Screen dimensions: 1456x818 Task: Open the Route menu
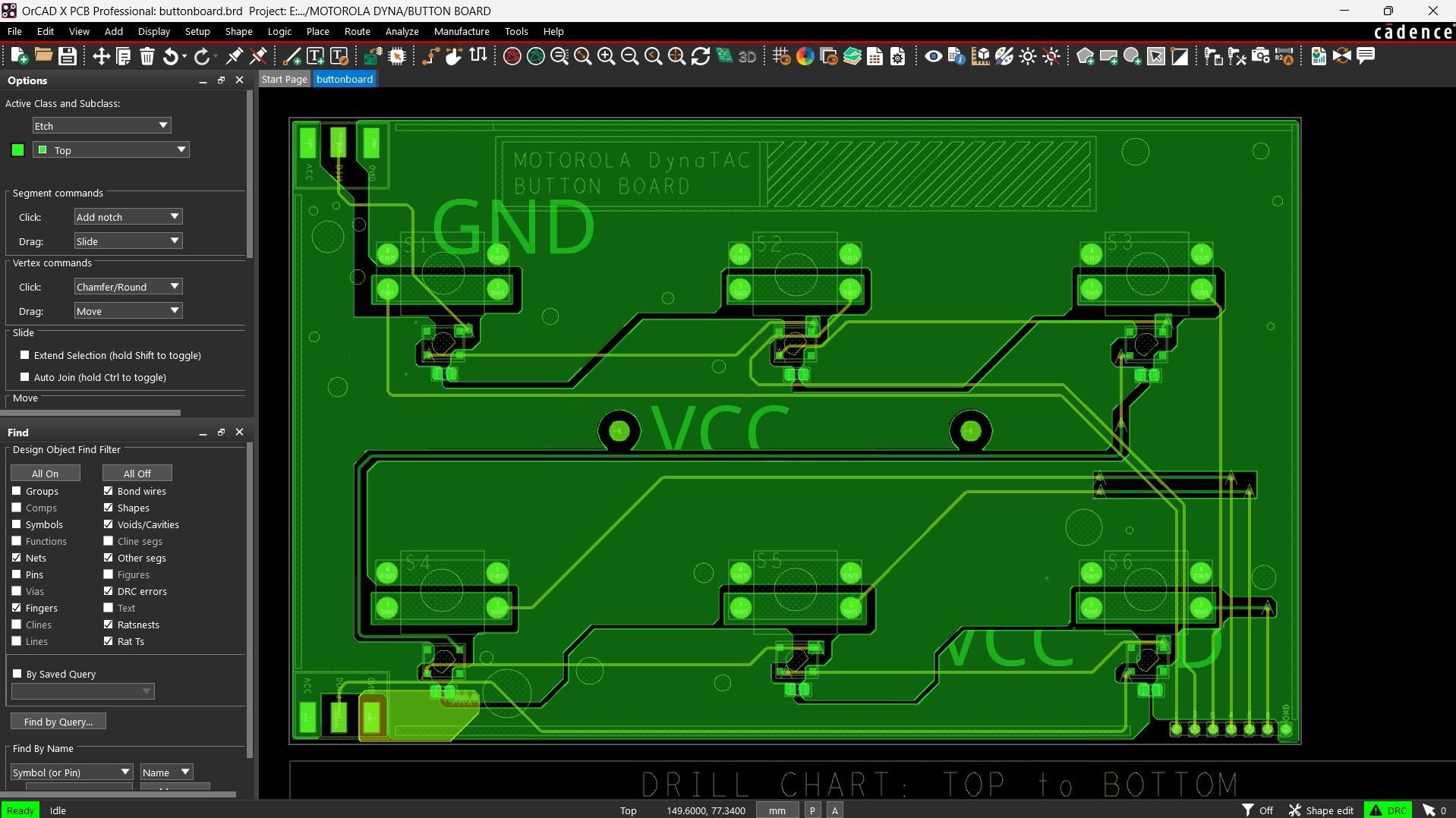[x=357, y=31]
